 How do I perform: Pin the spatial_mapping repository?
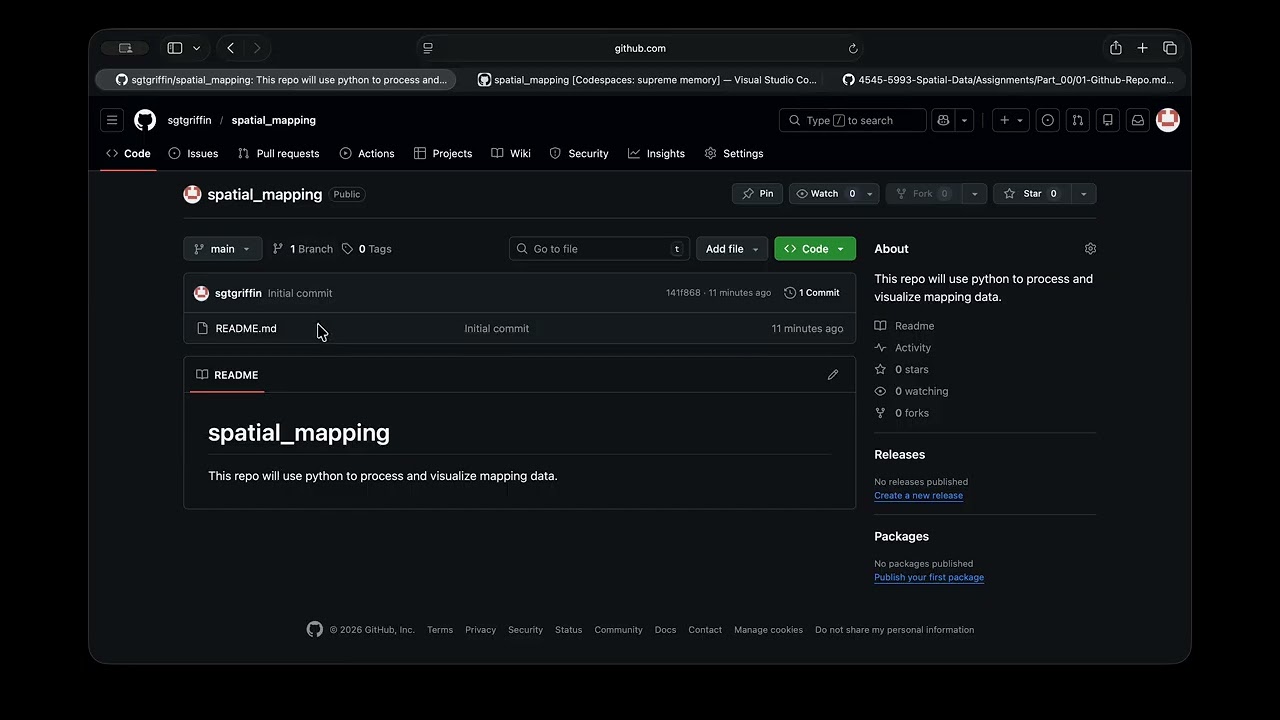tap(758, 194)
